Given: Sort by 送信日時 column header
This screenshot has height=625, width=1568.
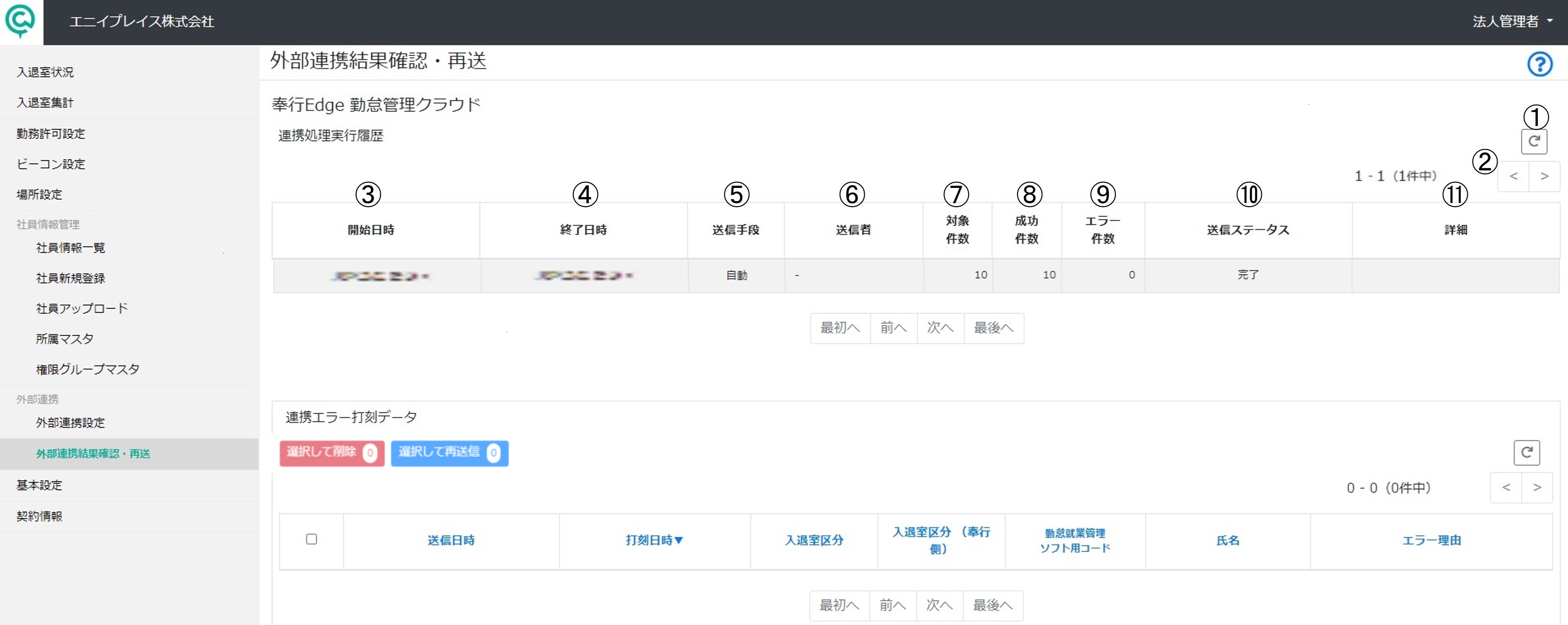Looking at the screenshot, I should pyautogui.click(x=451, y=541).
